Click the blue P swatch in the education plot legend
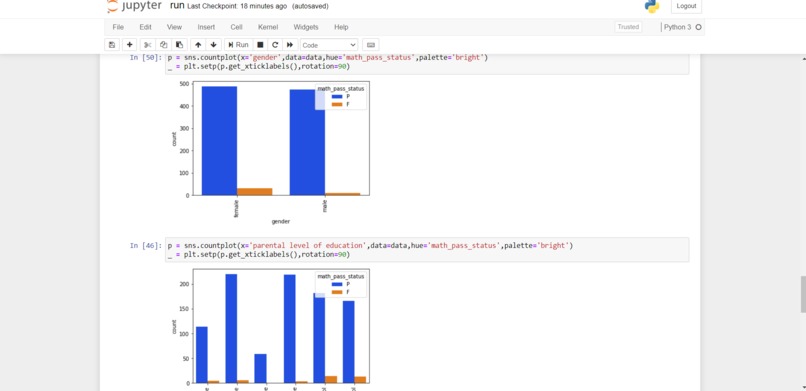The height and width of the screenshot is (391, 806). coord(337,284)
